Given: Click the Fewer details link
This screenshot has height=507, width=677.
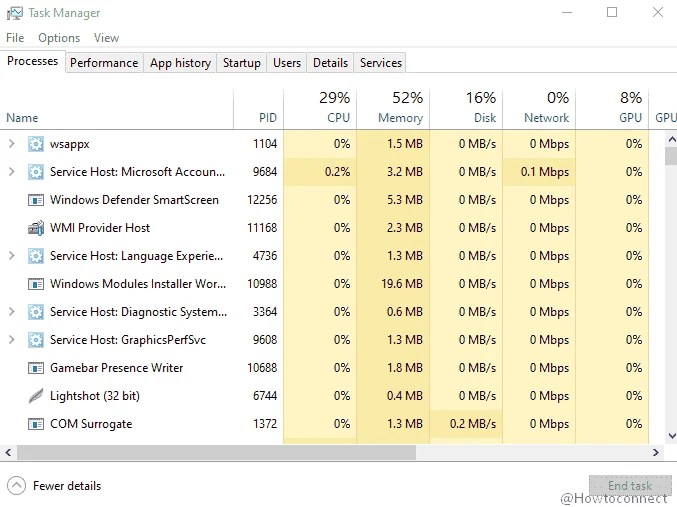Looking at the screenshot, I should coord(67,486).
